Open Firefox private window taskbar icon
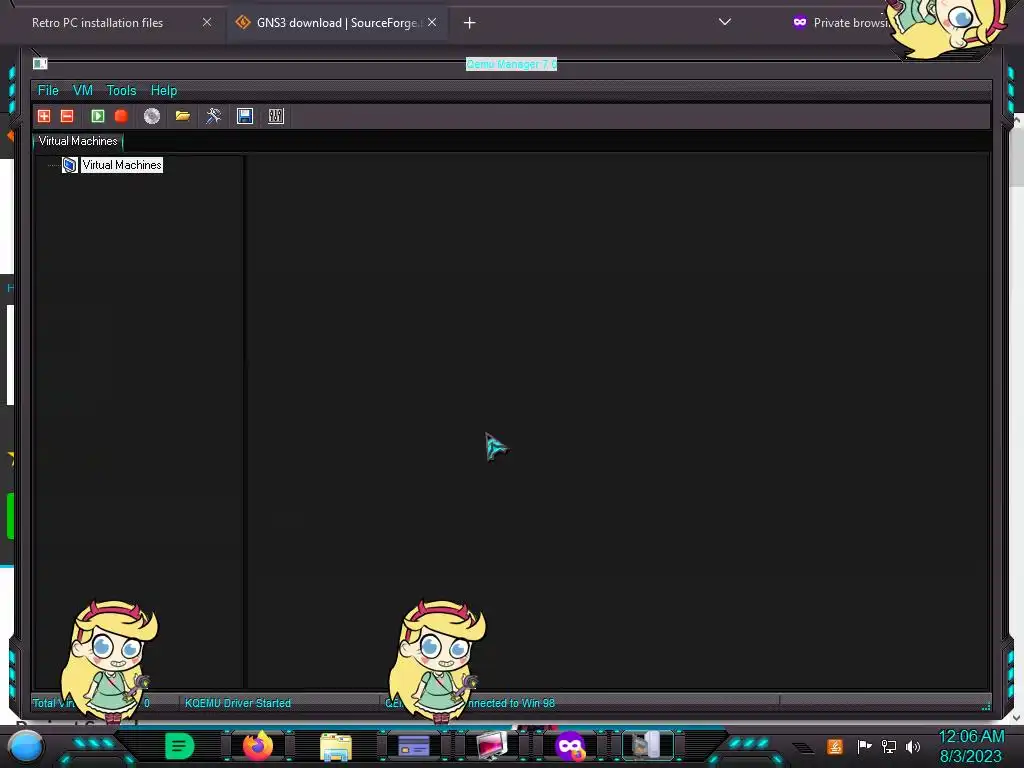The image size is (1024, 768). pos(570,746)
